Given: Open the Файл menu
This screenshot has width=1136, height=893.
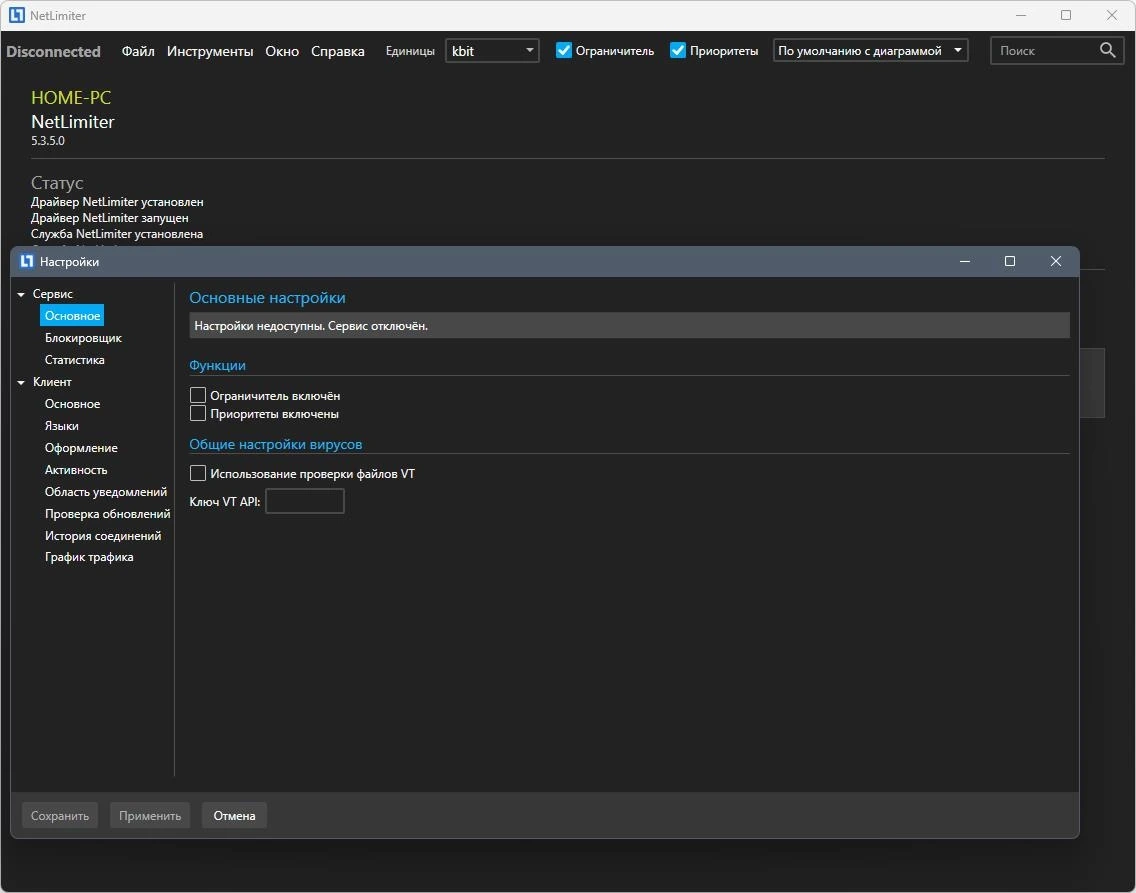Looking at the screenshot, I should click(x=138, y=51).
